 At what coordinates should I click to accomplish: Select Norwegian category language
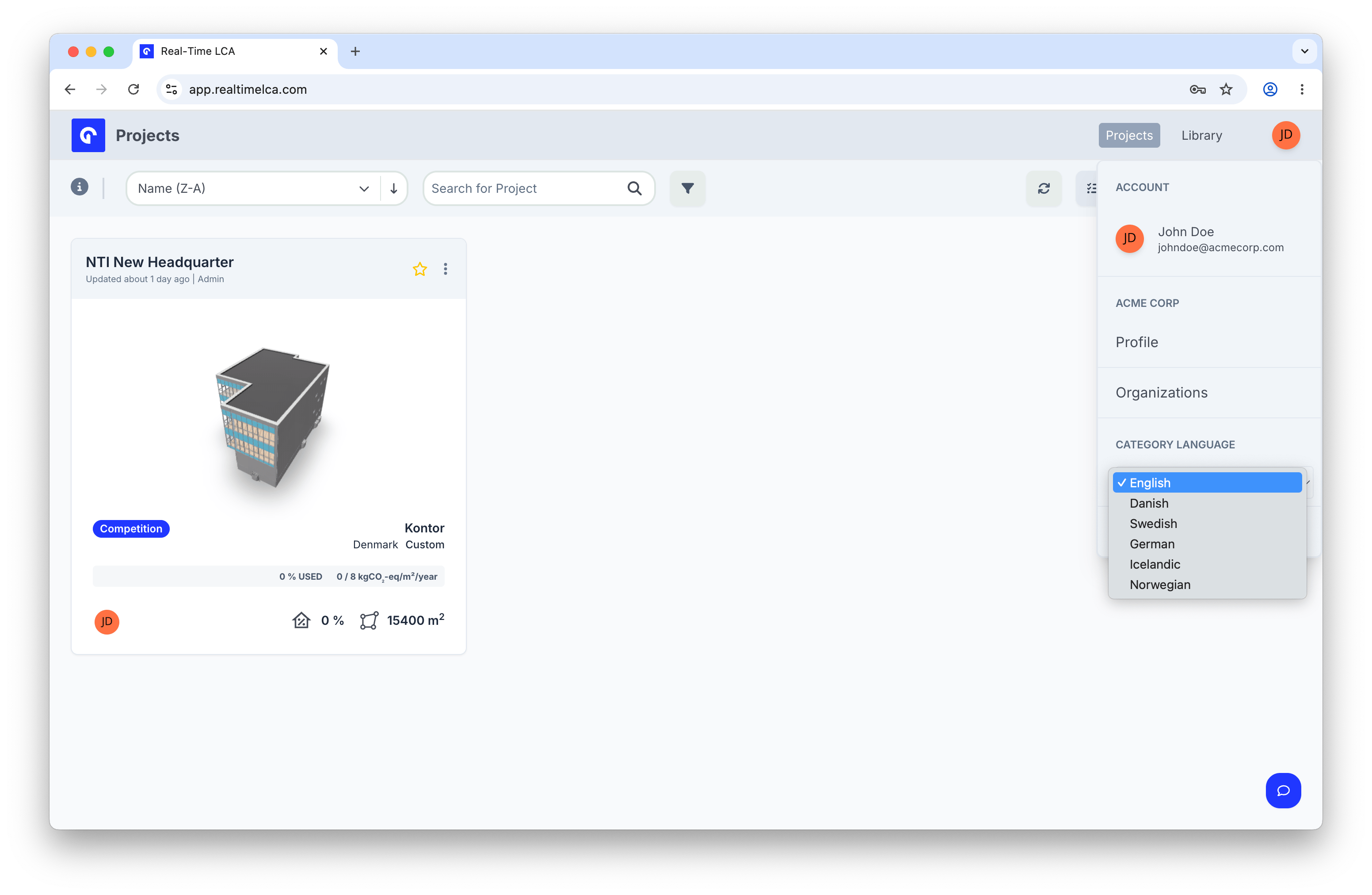point(1207,585)
